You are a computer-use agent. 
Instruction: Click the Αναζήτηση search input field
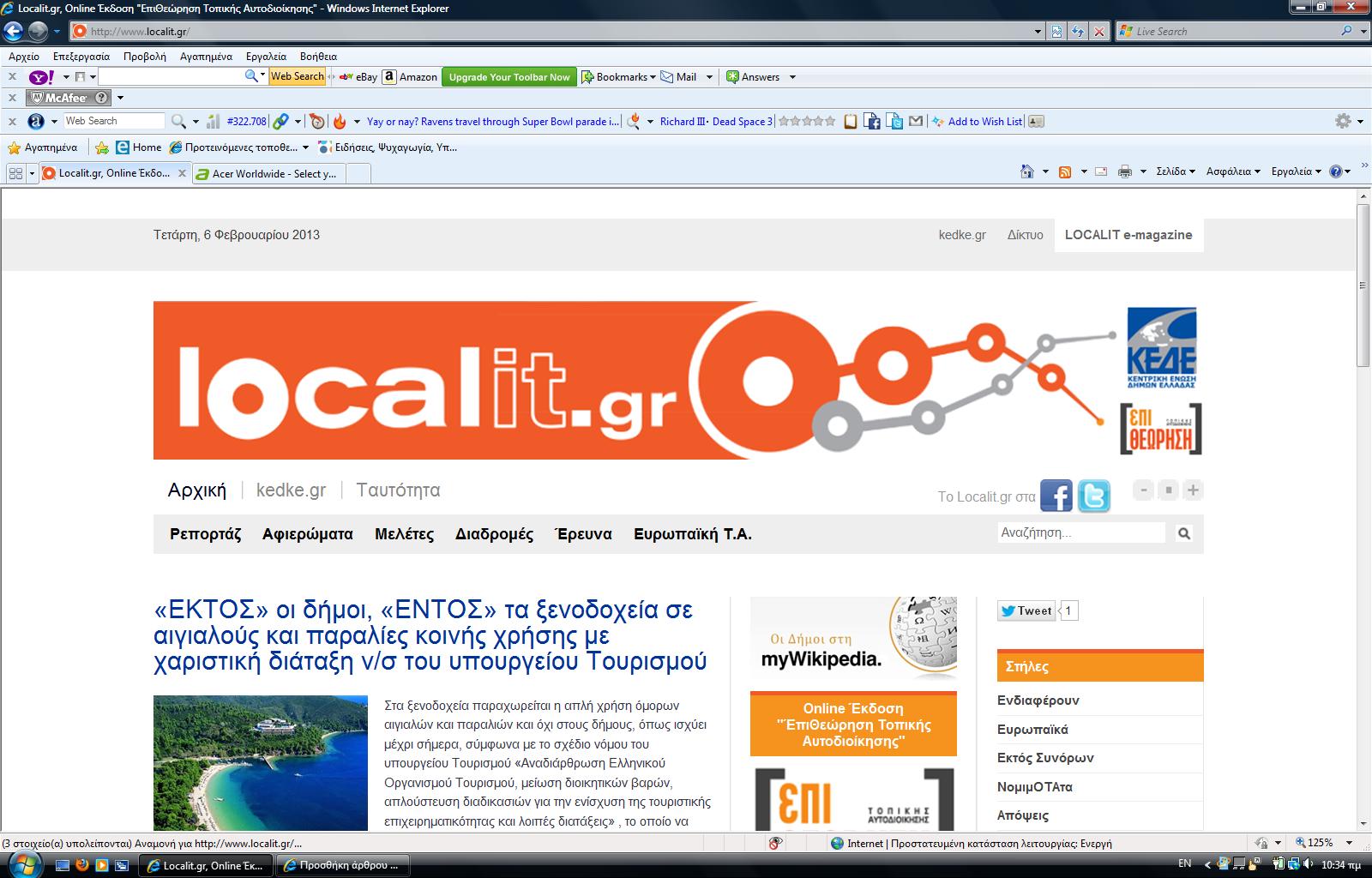tap(1081, 532)
